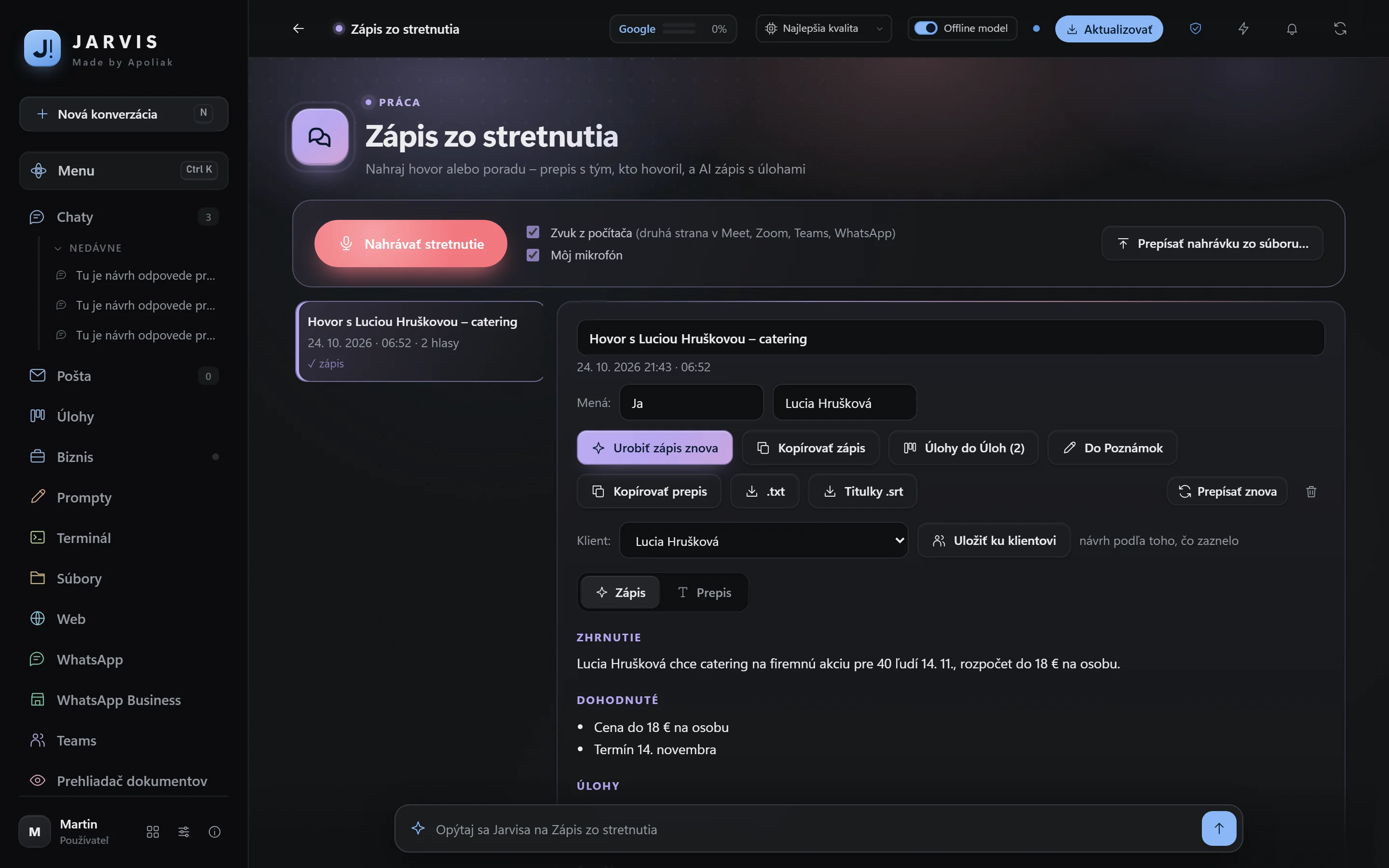Click Úlohy do Úloh (2) button
Viewport: 1389px width, 868px height.
[963, 447]
